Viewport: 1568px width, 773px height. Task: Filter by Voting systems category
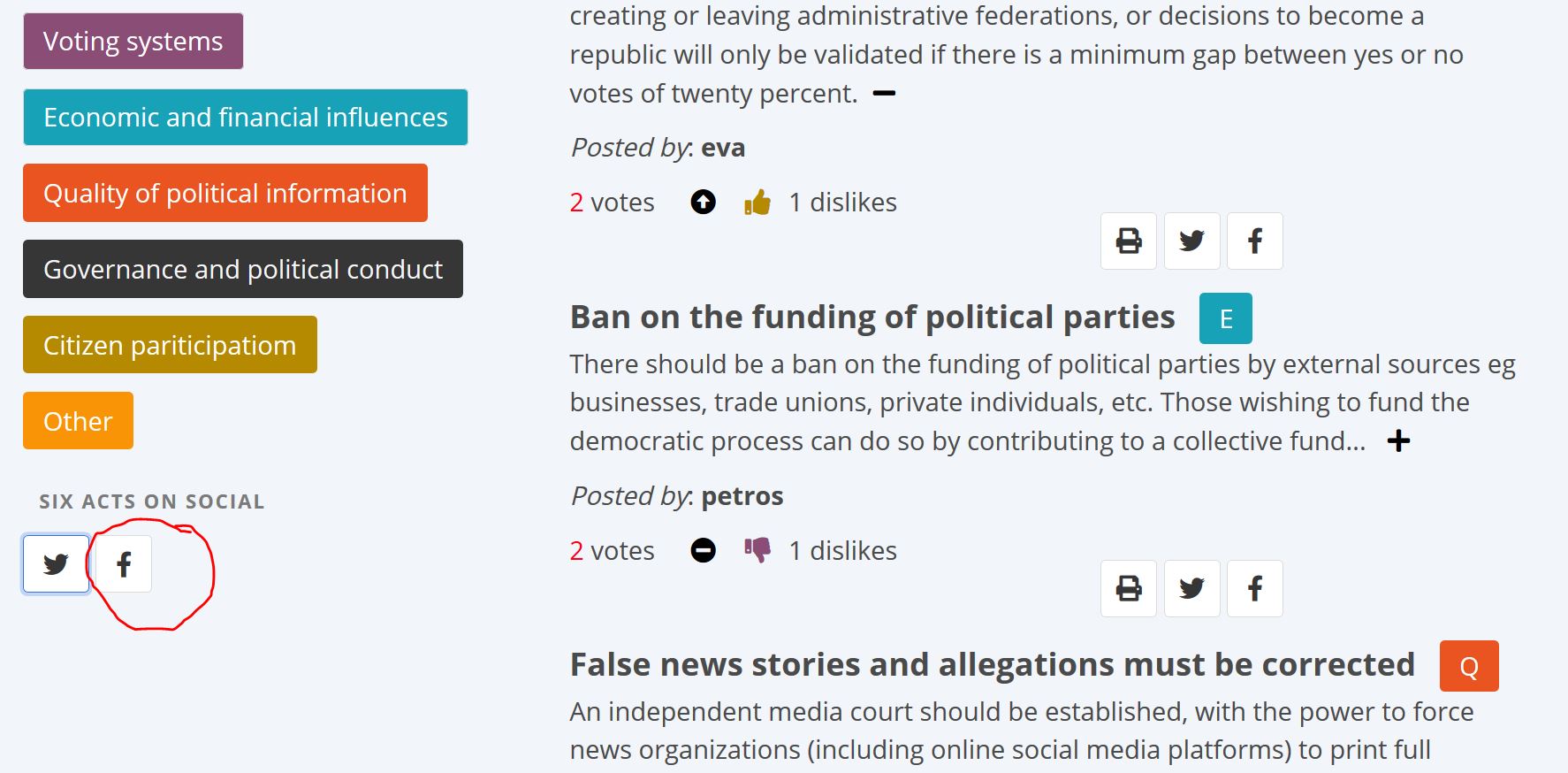coord(133,42)
